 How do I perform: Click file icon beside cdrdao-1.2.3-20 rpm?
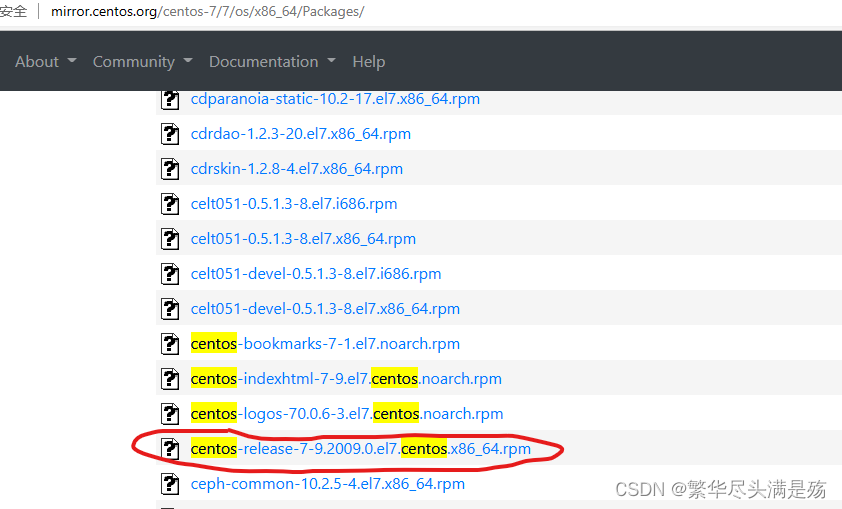[x=170, y=134]
